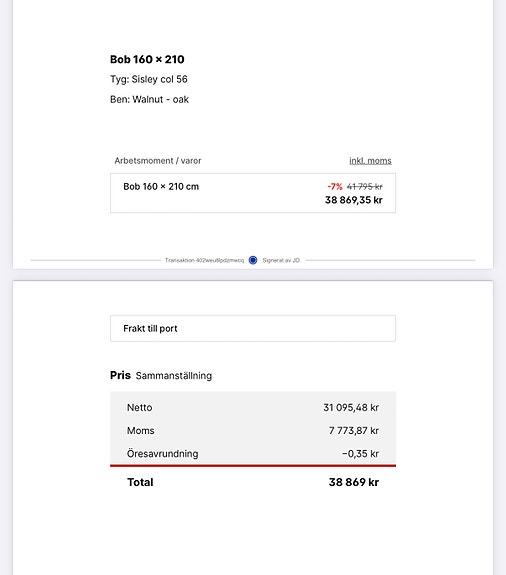
Task: Click the 'Sammanställning' label
Action: [x=174, y=376]
